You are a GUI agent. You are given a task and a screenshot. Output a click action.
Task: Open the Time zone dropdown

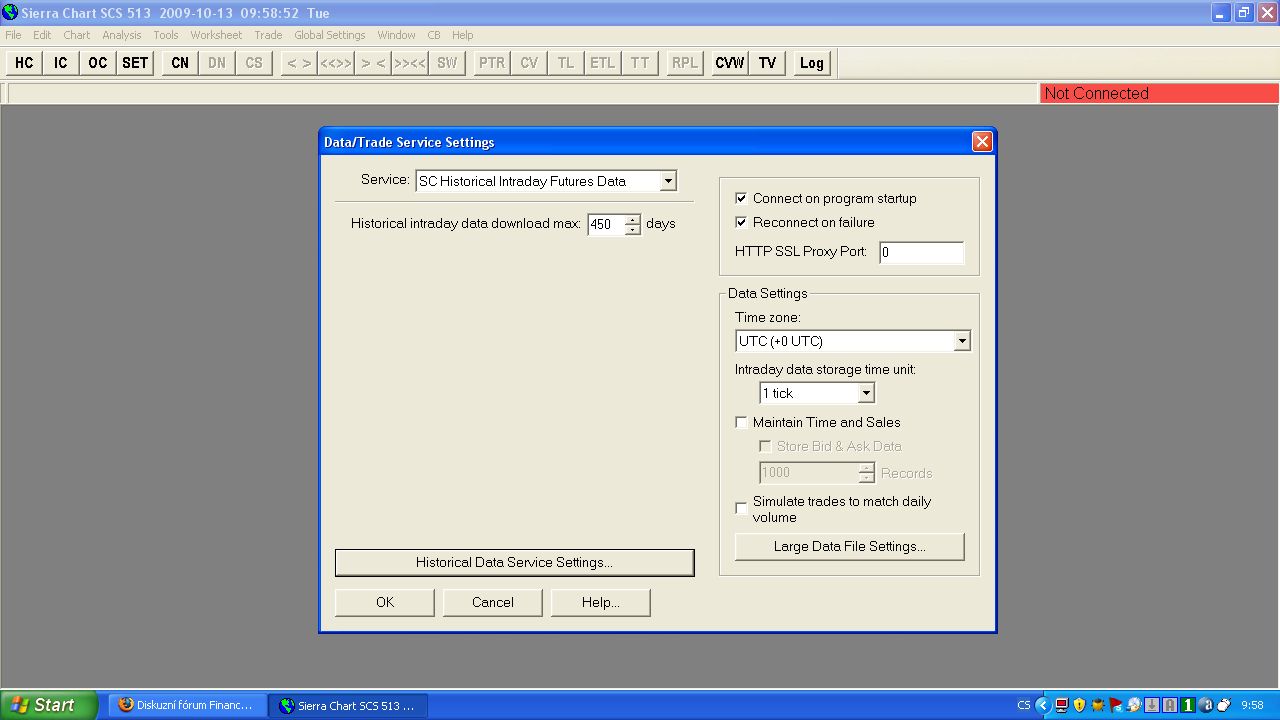(x=962, y=341)
